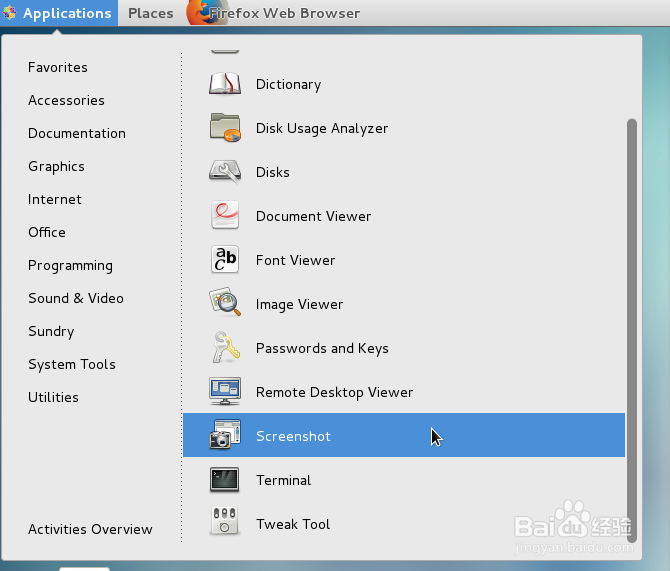Viewport: 670px width, 571px height.
Task: Click the application list vertical scrollbar
Action: point(631,320)
